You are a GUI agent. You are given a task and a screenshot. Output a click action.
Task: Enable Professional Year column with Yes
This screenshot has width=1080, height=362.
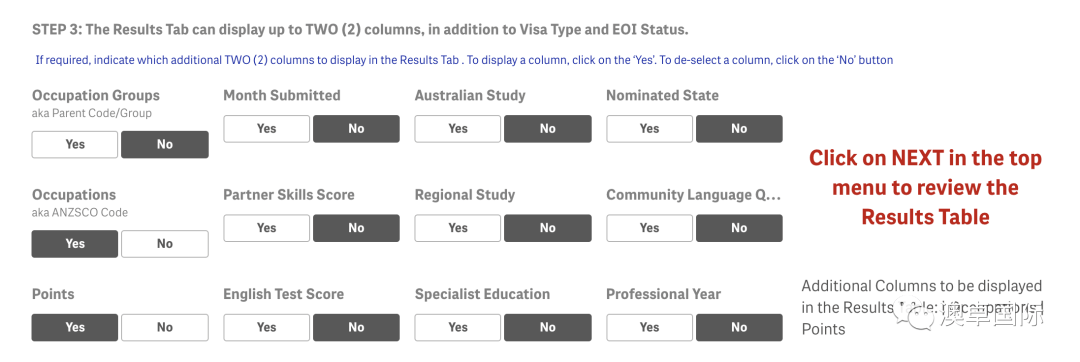click(x=650, y=328)
